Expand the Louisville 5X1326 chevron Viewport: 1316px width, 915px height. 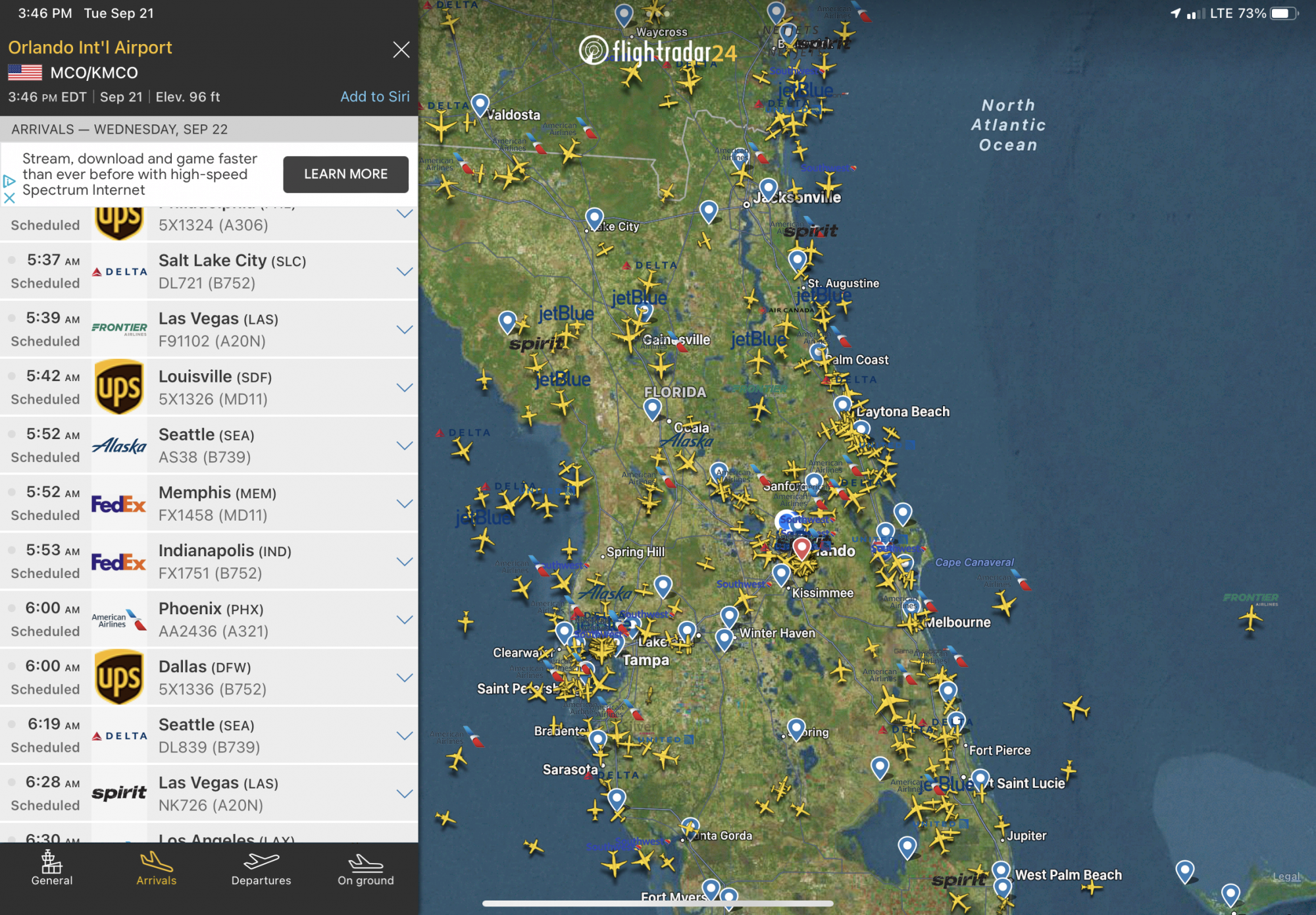click(x=404, y=387)
